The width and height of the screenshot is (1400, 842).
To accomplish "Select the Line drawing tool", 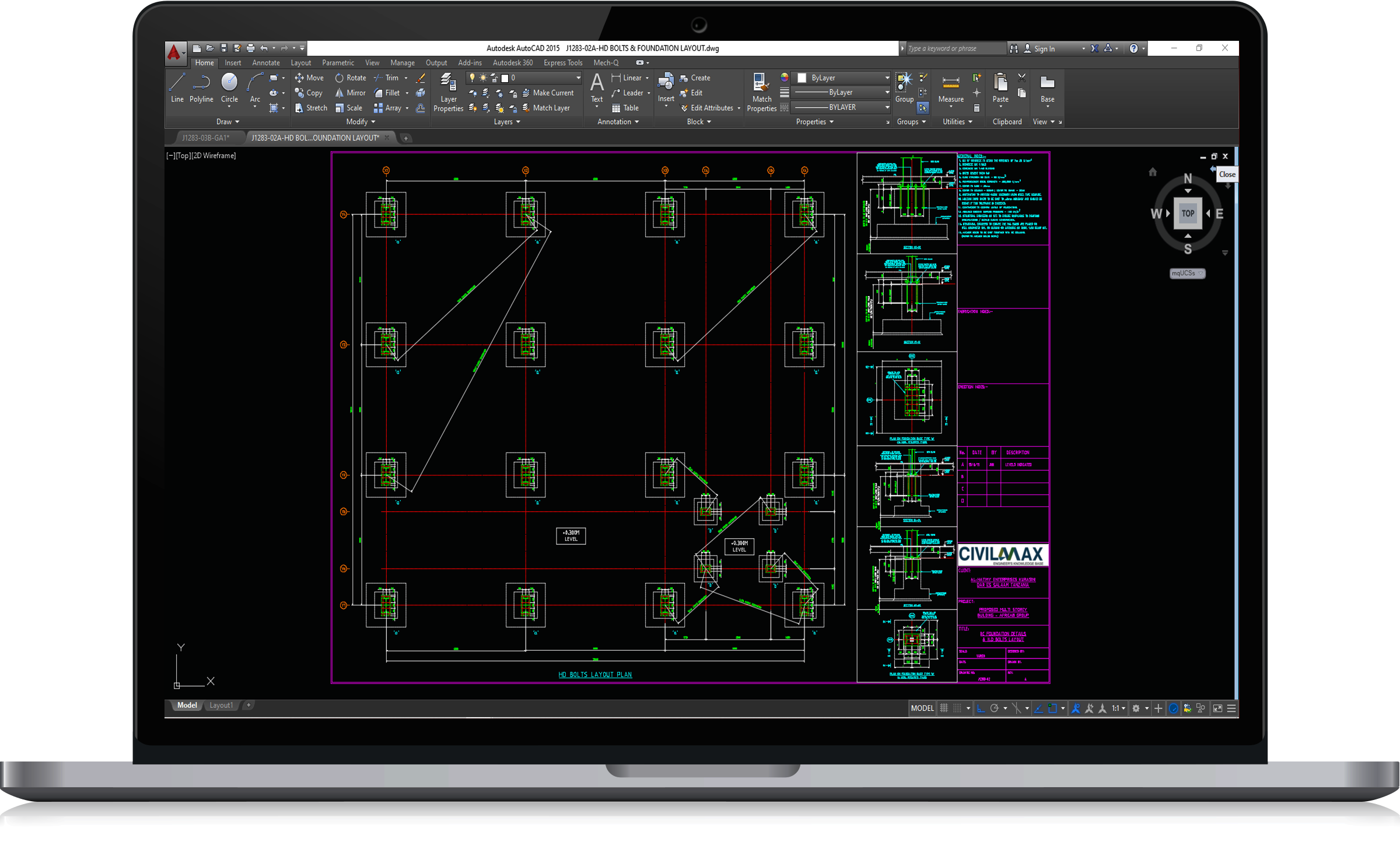I will [x=177, y=88].
